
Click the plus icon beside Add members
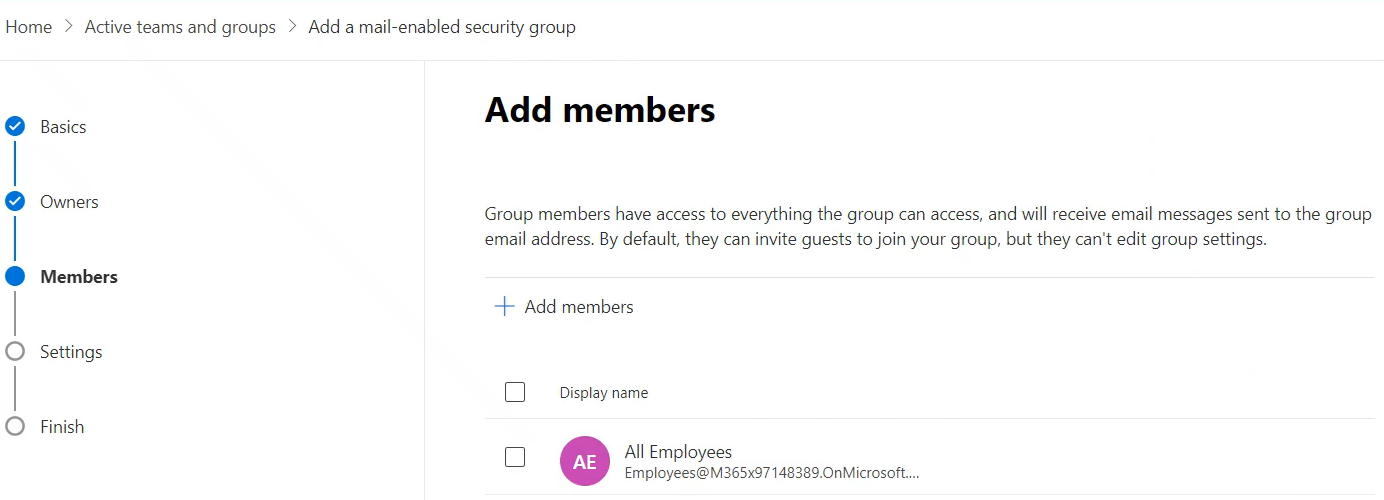tap(504, 307)
